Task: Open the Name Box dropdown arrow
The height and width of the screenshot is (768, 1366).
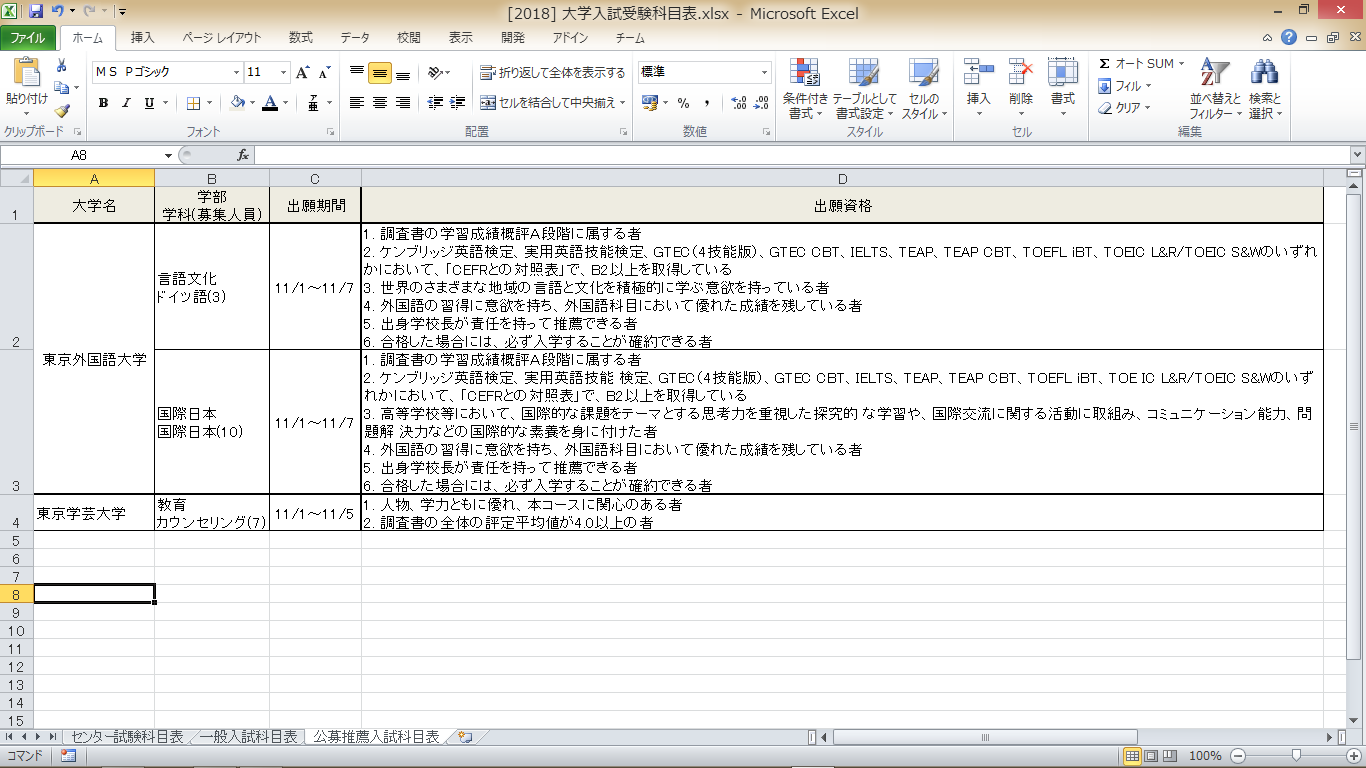Action: 168,156
